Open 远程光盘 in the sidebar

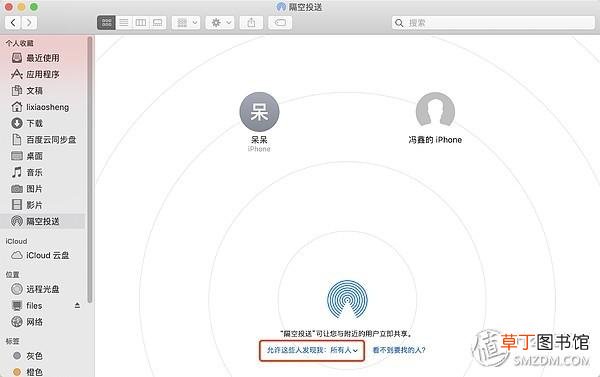[42, 289]
